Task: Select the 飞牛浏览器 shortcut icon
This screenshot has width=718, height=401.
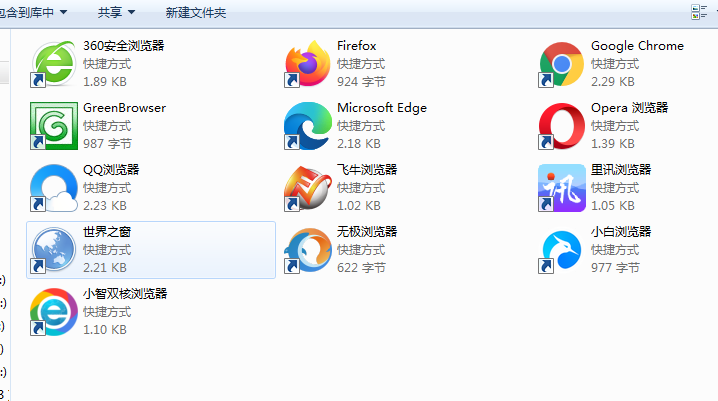Action: [308, 188]
